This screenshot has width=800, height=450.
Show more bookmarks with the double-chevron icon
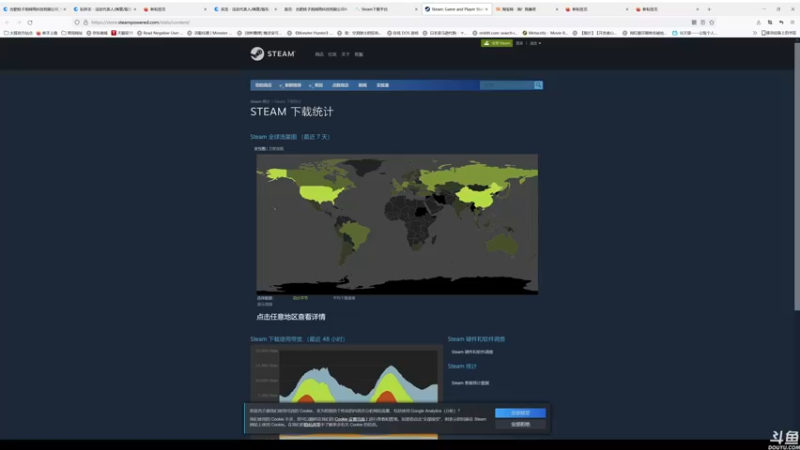point(755,33)
